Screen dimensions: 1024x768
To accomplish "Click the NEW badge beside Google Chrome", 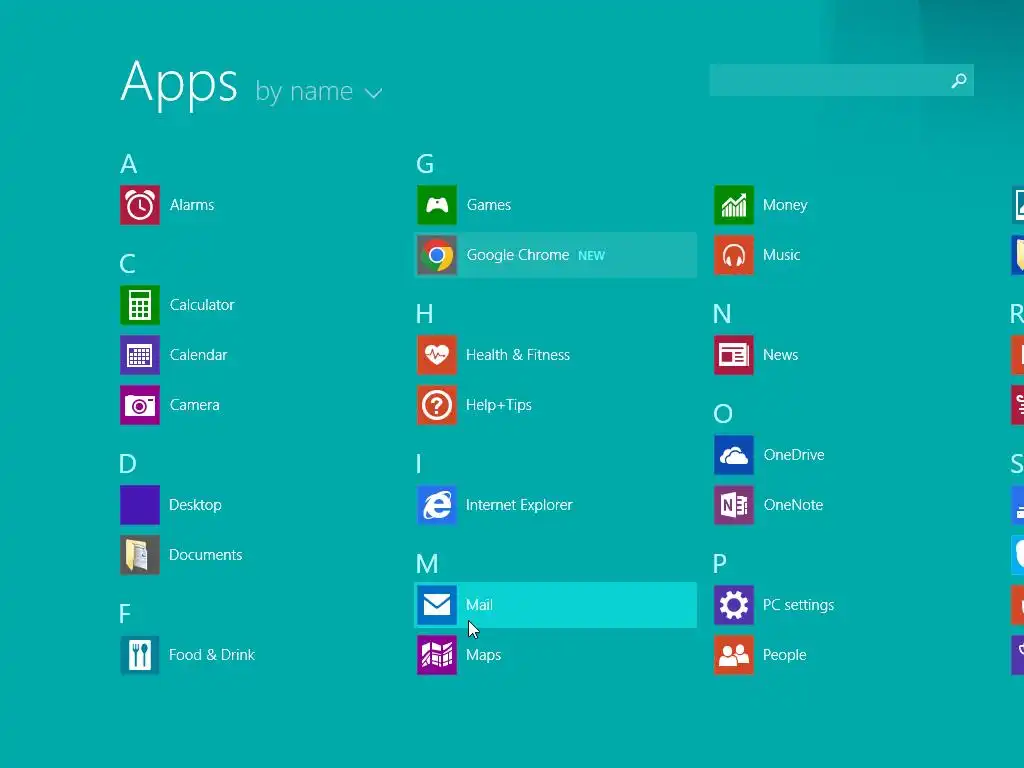I will [x=592, y=256].
